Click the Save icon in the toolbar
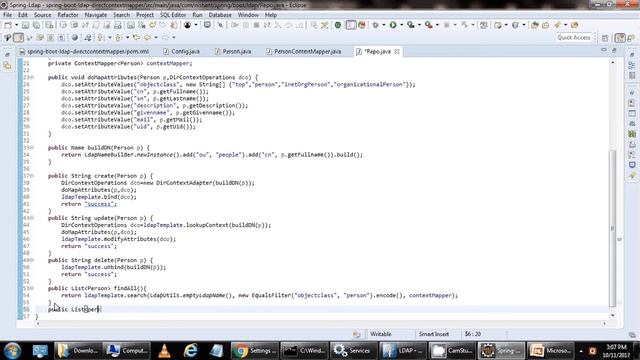This screenshot has height=360, width=640. pos(25,25)
